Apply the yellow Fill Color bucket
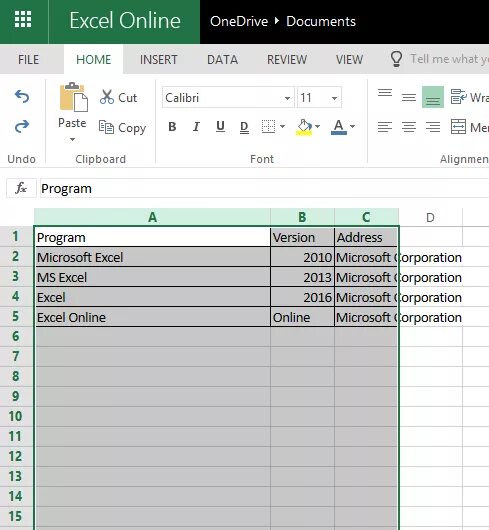This screenshot has width=489, height=530. pos(304,127)
